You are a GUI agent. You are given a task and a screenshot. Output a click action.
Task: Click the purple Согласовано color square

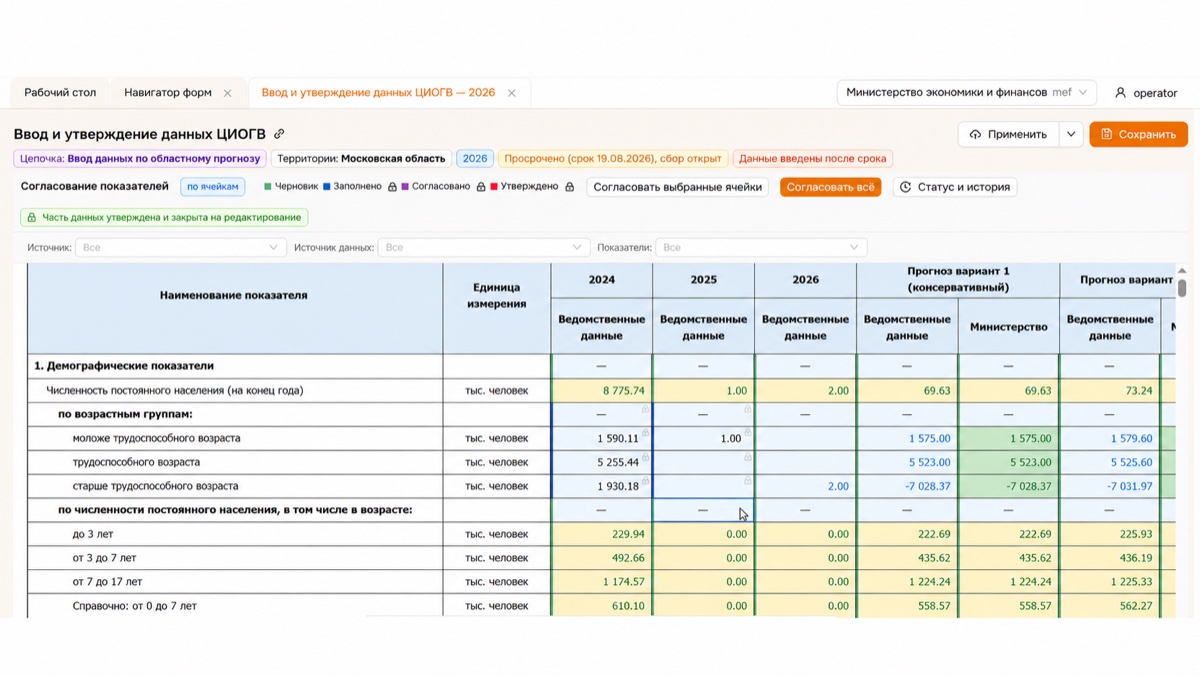405,187
